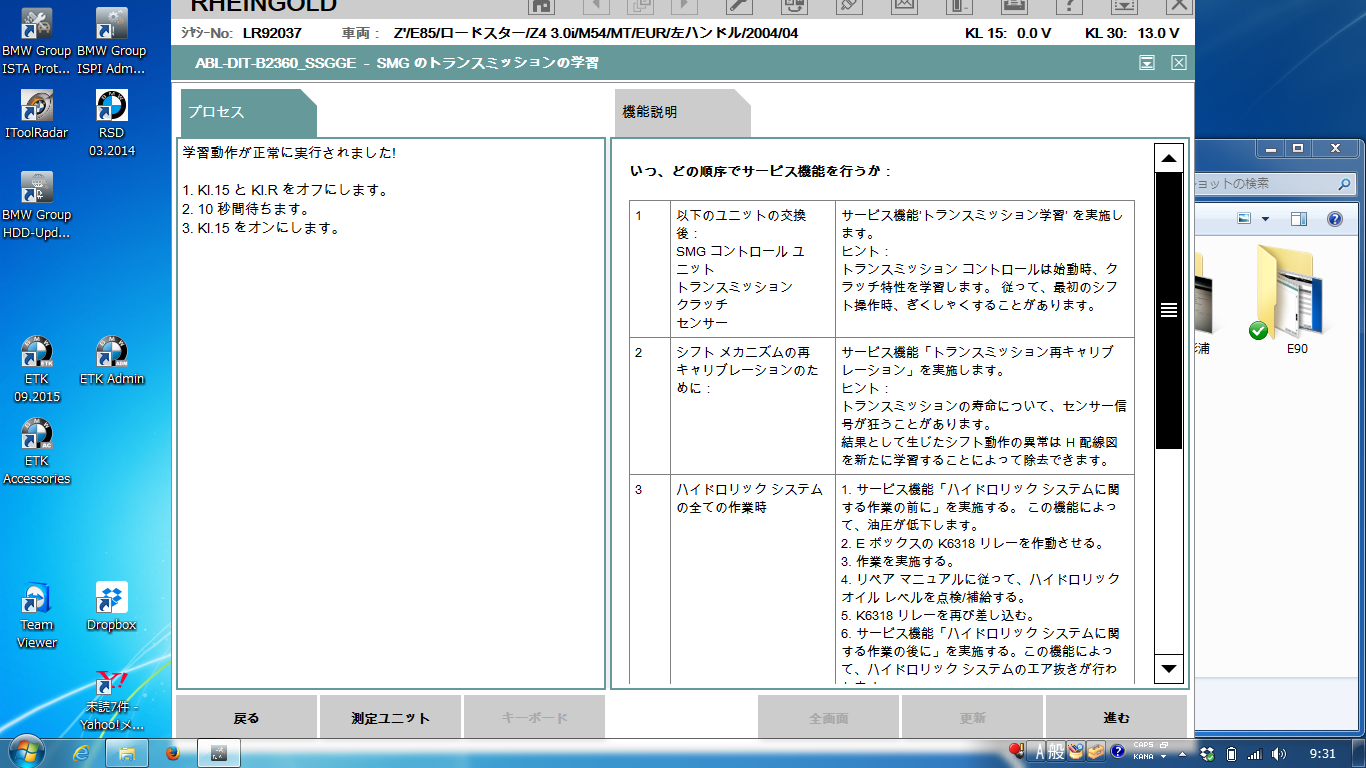Maximize the Explorer window
Screen dimensions: 1366x768
point(1298,148)
